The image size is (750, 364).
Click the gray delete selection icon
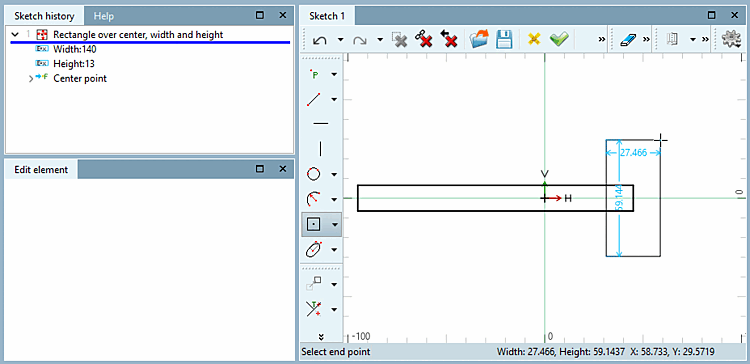(x=399, y=40)
